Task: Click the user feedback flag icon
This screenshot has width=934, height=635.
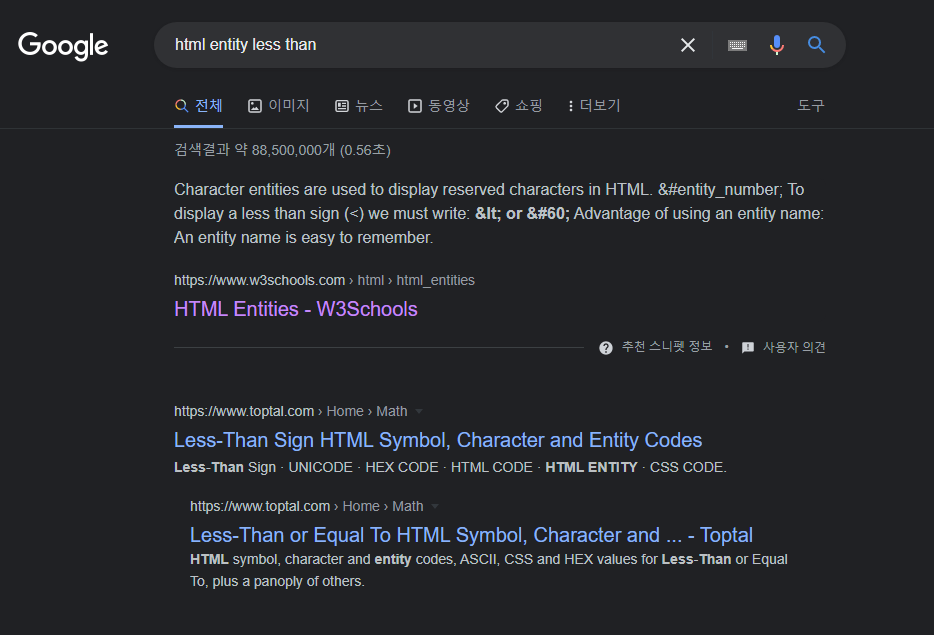Action: [748, 348]
